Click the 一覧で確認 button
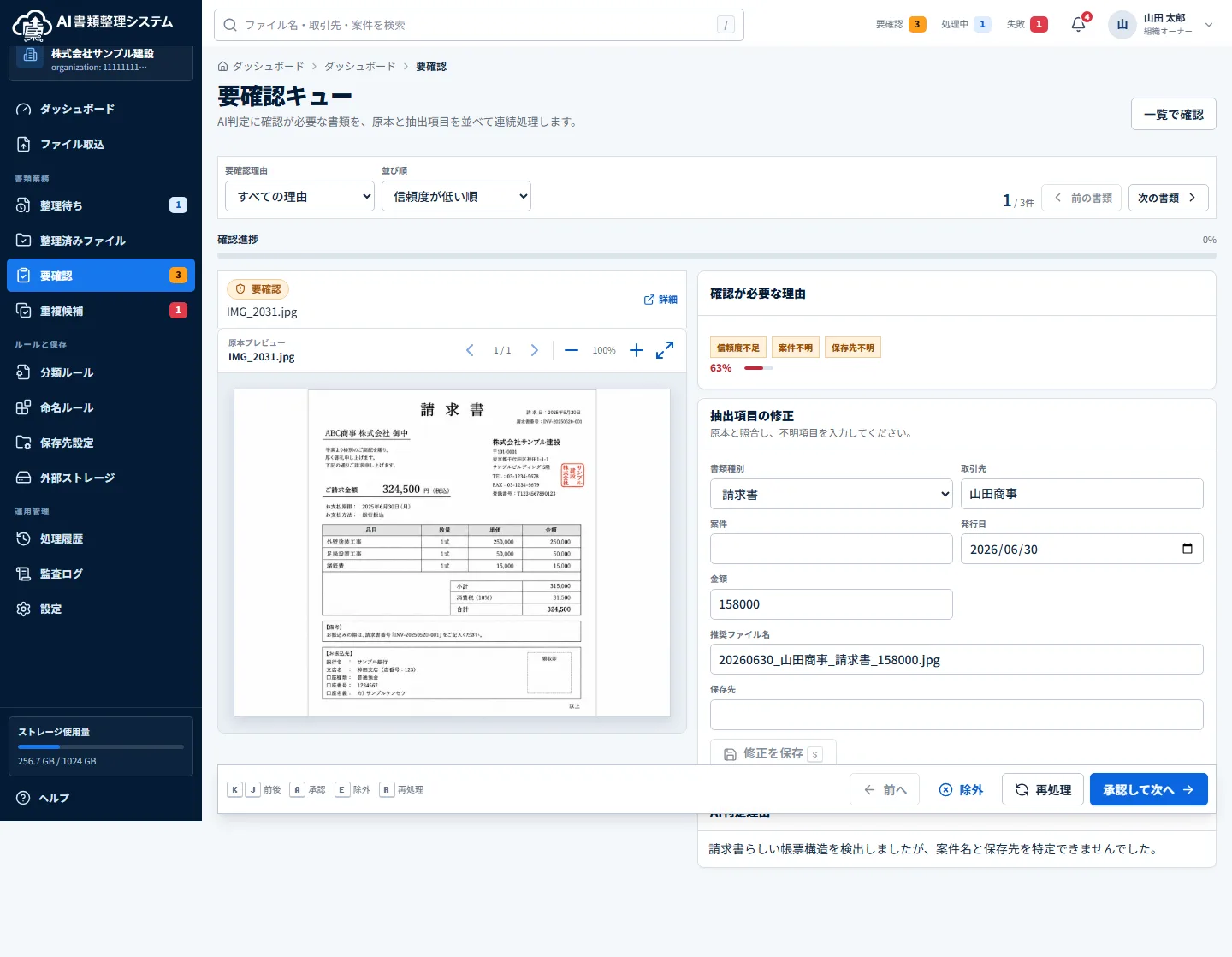 tap(1174, 114)
